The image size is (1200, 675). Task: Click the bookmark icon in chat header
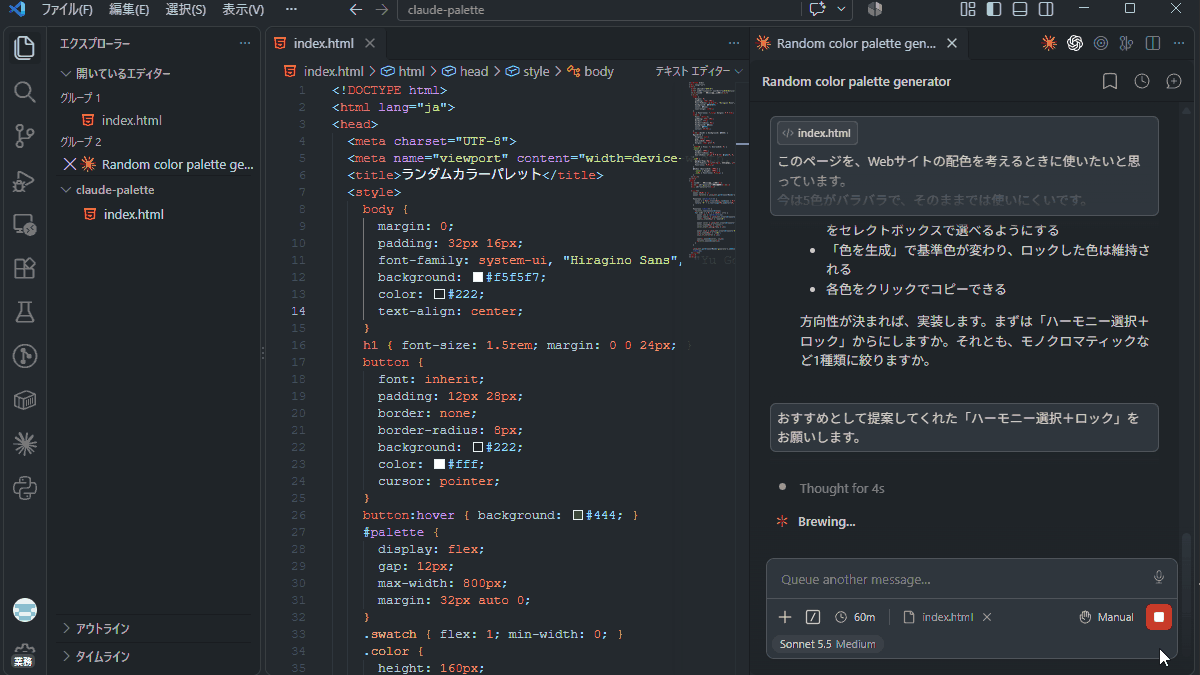(x=1110, y=81)
